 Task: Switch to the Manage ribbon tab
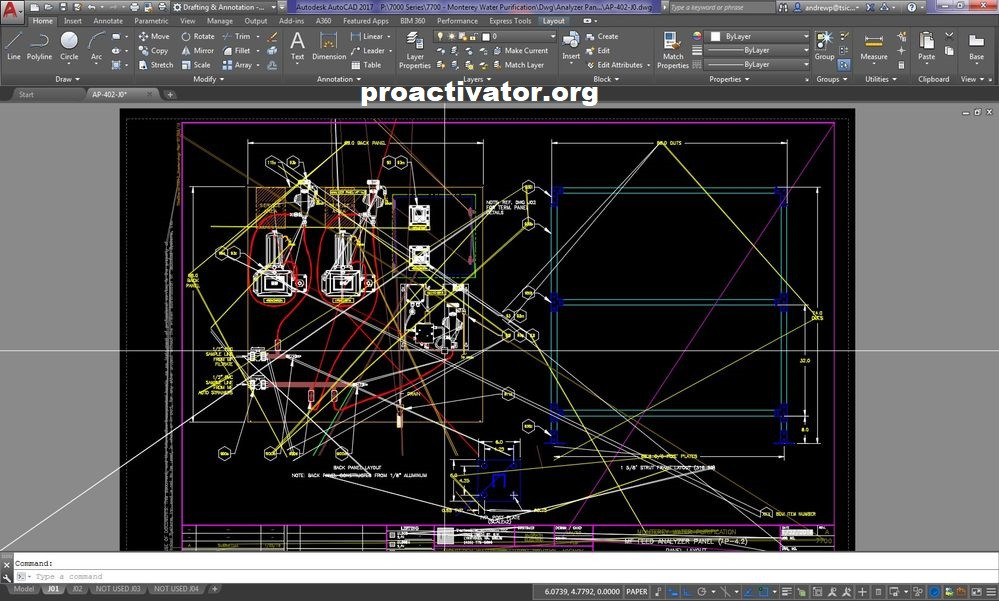219,21
